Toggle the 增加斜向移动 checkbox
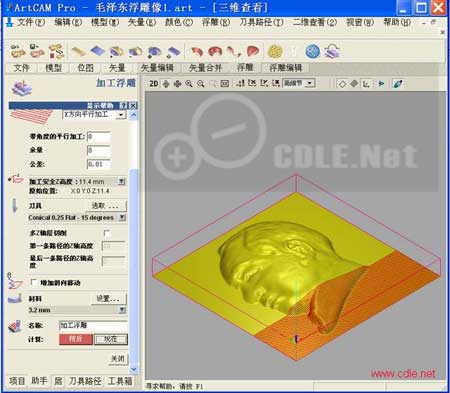 pos(33,282)
